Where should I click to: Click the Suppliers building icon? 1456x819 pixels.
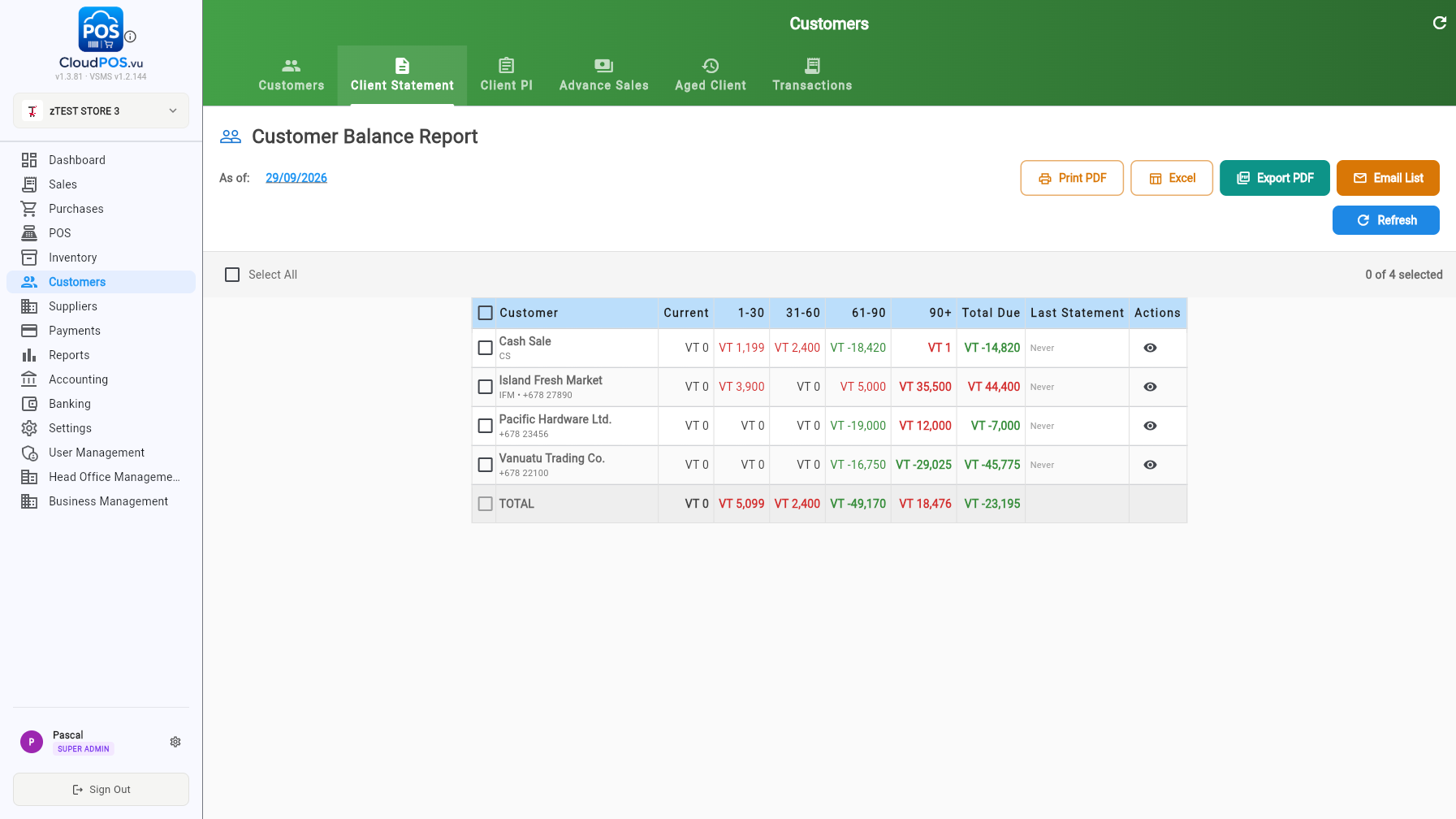tap(29, 306)
